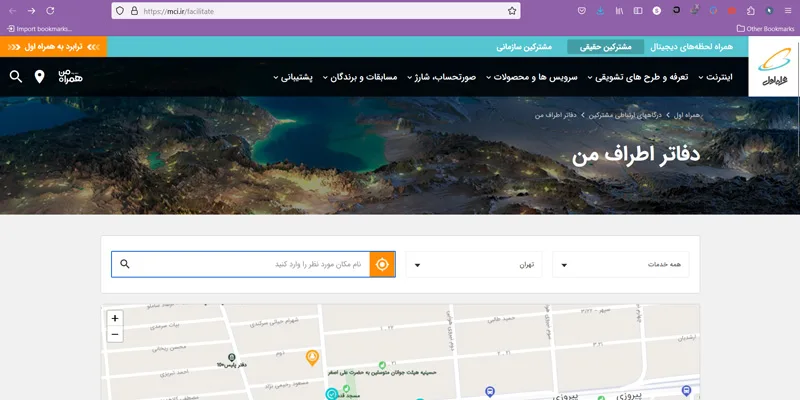Viewport: 800px width, 400px height.
Task: Click the orange office marker on map
Action: [x=312, y=357]
